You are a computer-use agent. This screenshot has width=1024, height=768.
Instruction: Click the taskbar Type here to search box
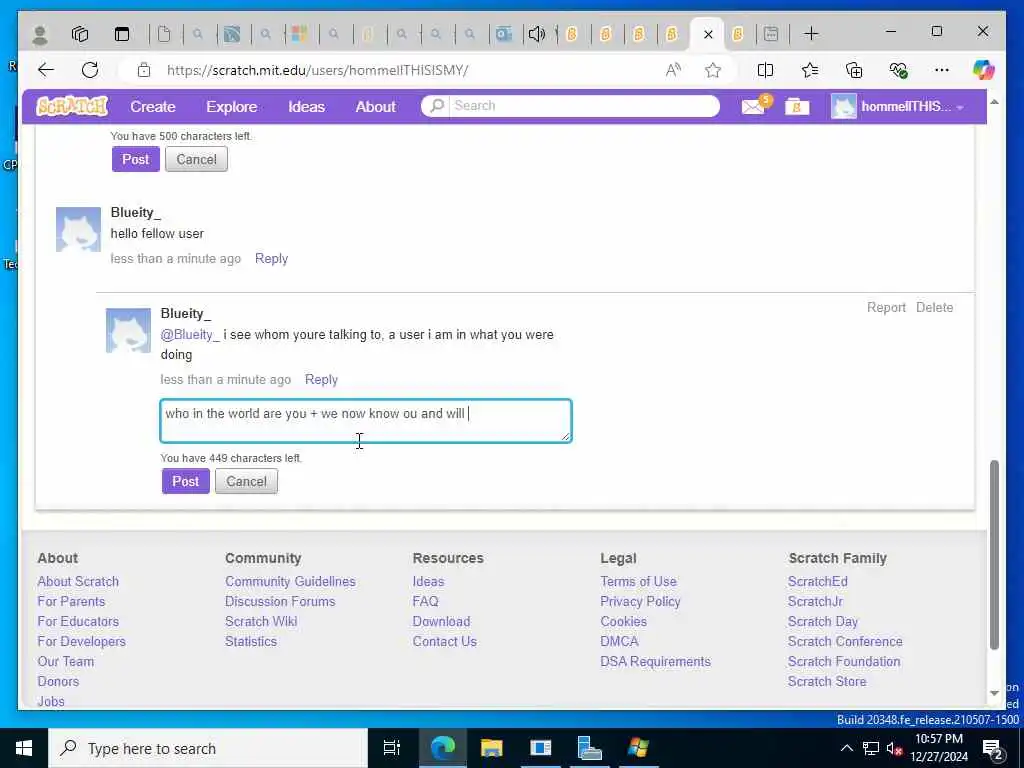(208, 748)
